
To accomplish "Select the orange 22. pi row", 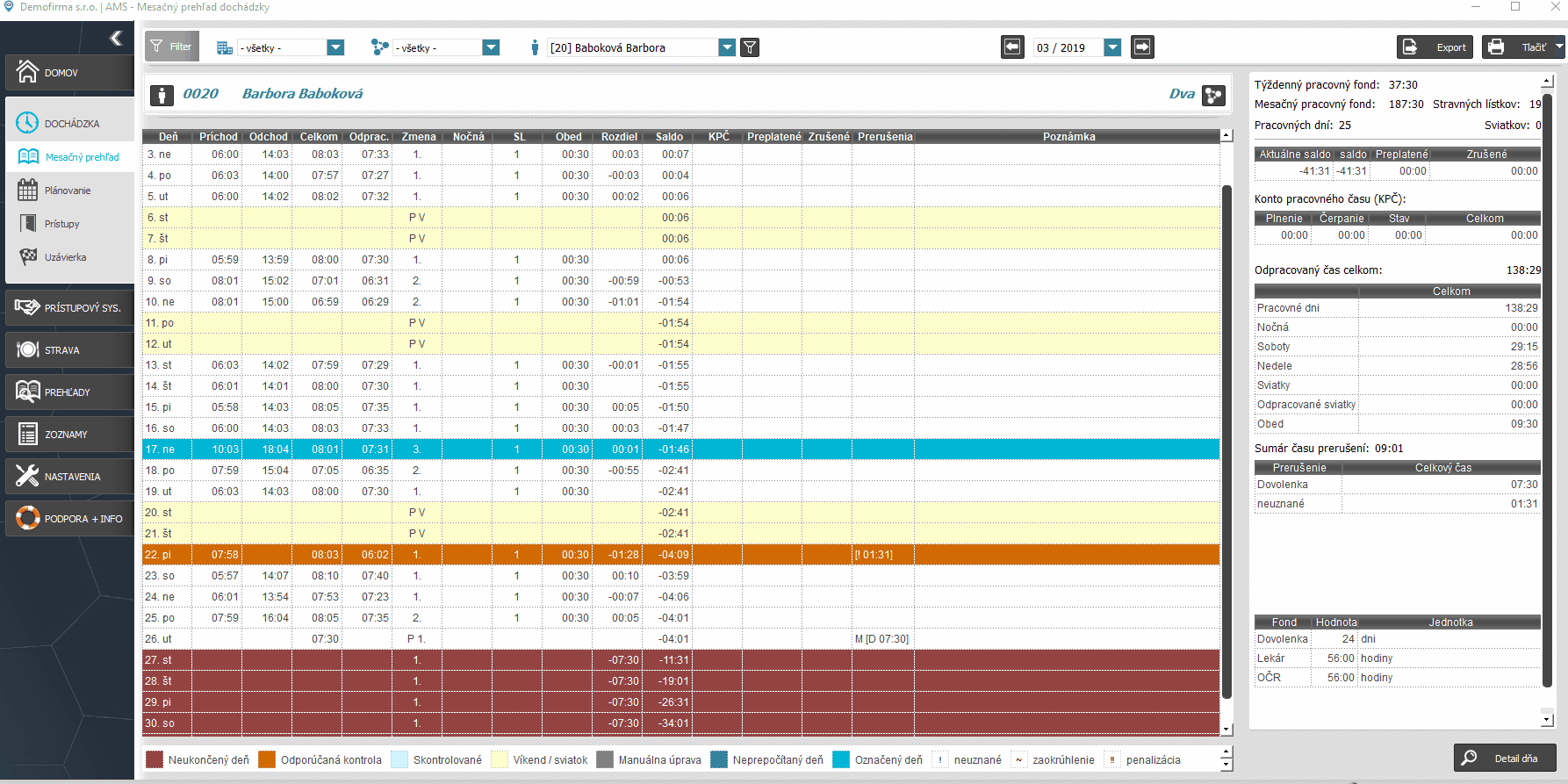I will tap(681, 555).
